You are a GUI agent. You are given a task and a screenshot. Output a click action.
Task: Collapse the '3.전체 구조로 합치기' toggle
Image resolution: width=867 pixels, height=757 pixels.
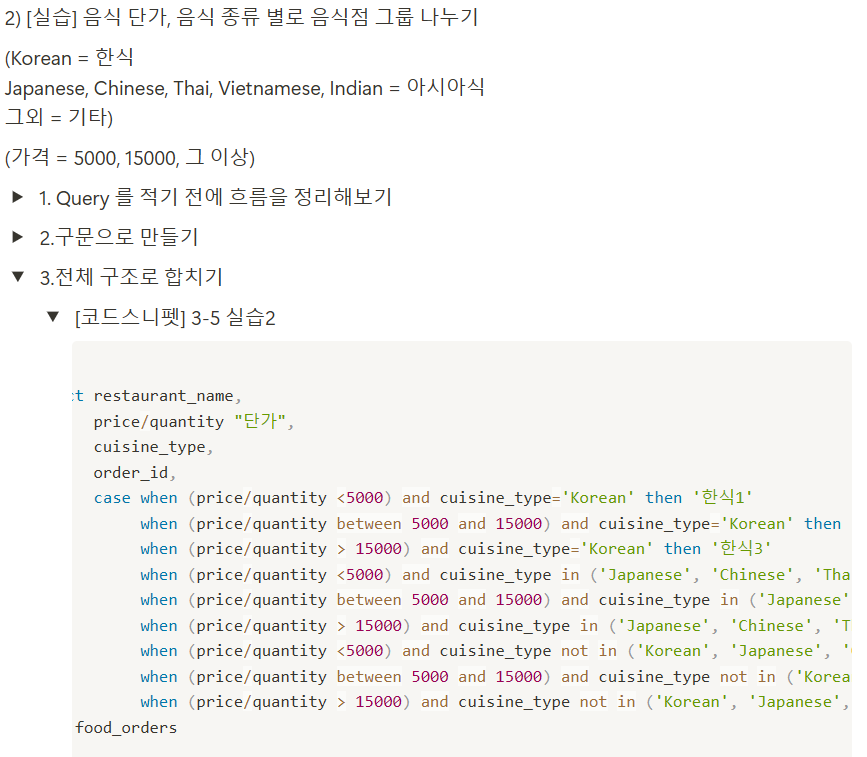[x=18, y=276]
